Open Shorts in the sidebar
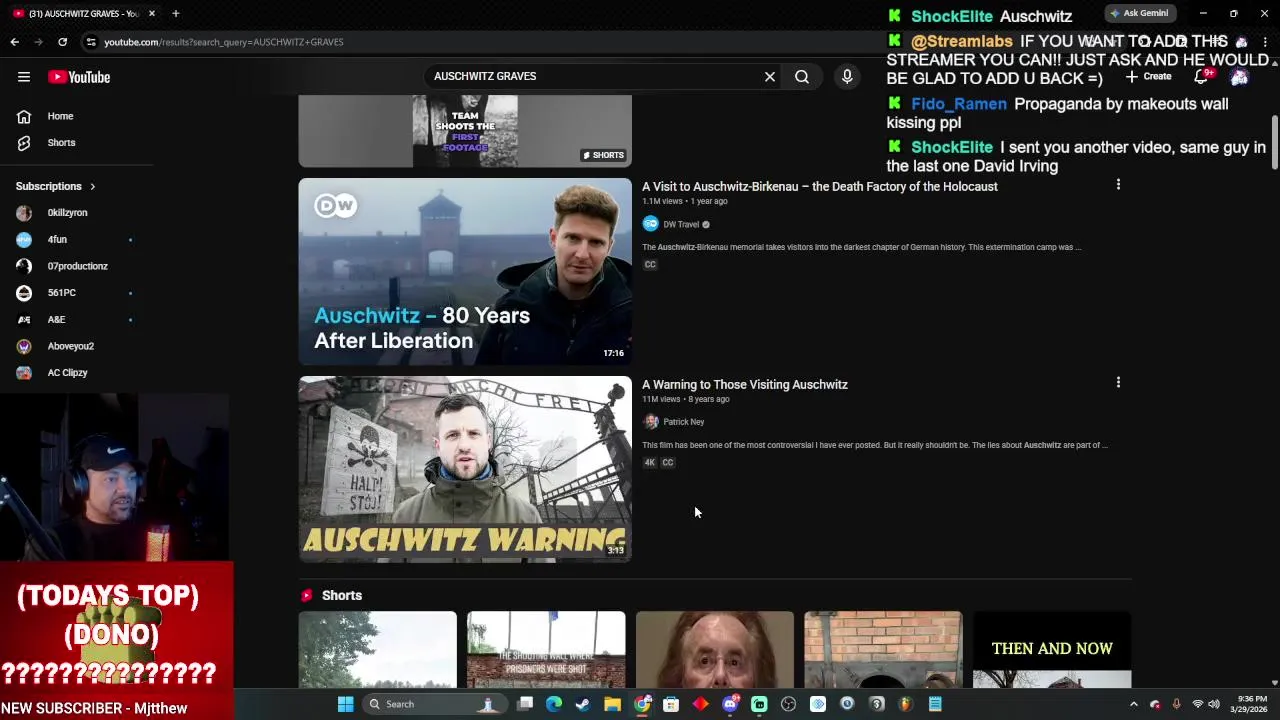This screenshot has width=1280, height=720. [x=61, y=142]
